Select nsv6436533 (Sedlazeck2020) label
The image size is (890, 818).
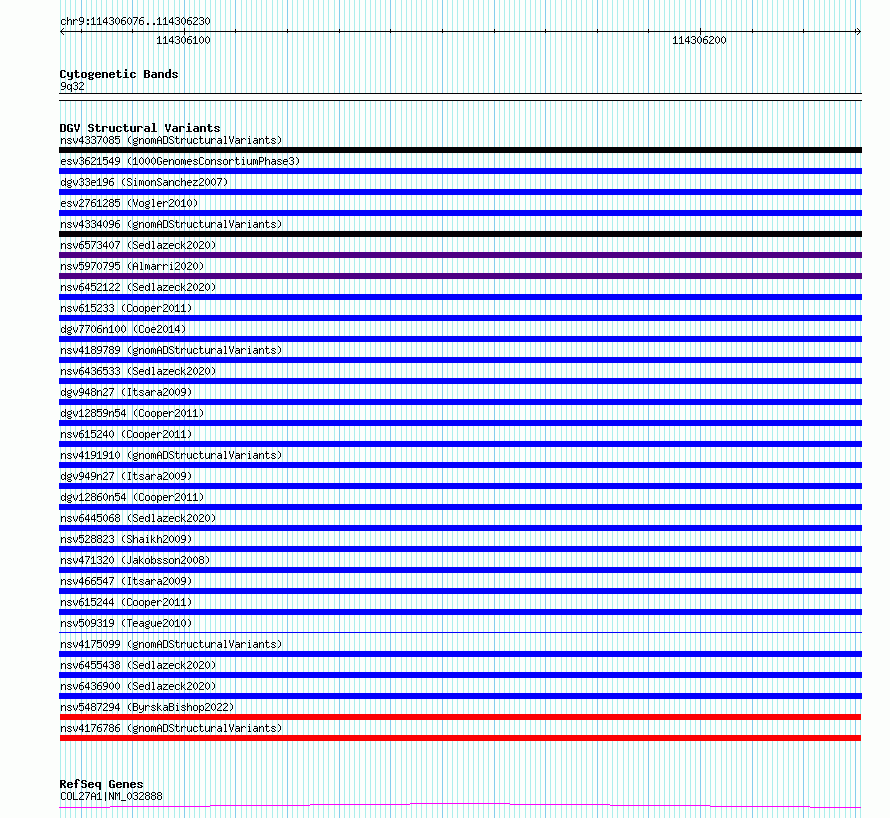pos(138,371)
